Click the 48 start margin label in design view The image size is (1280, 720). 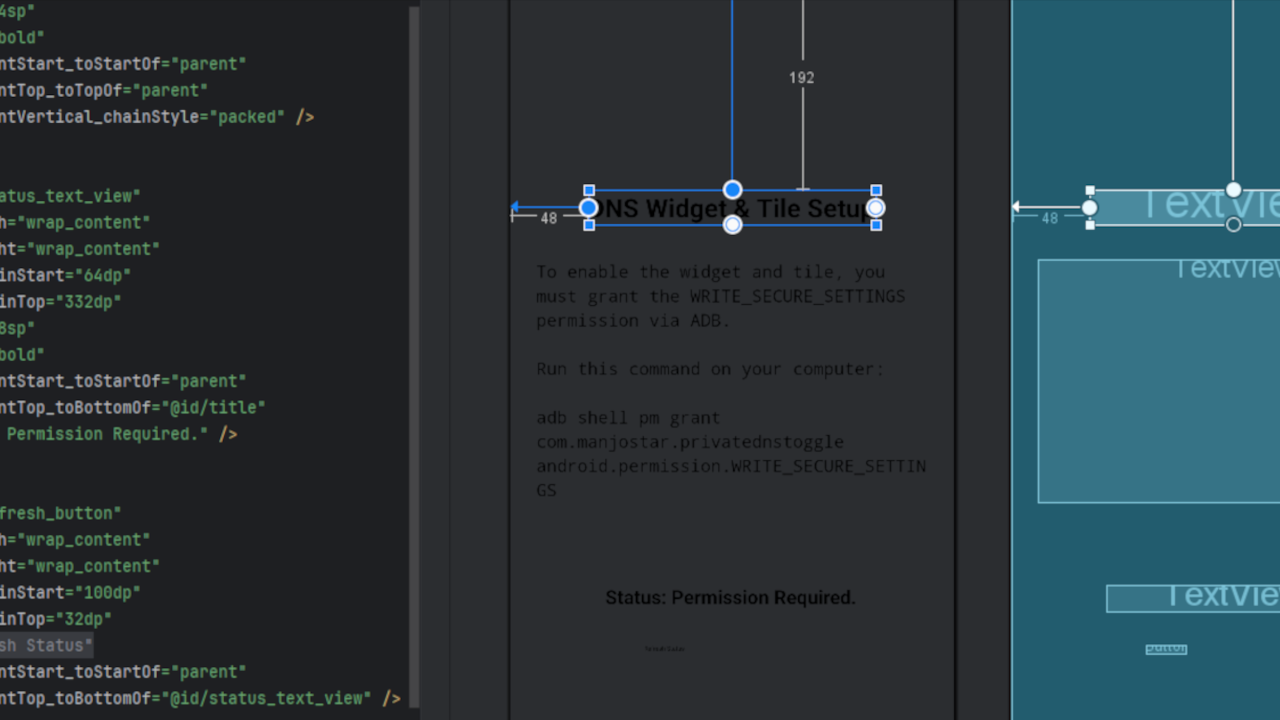548,218
